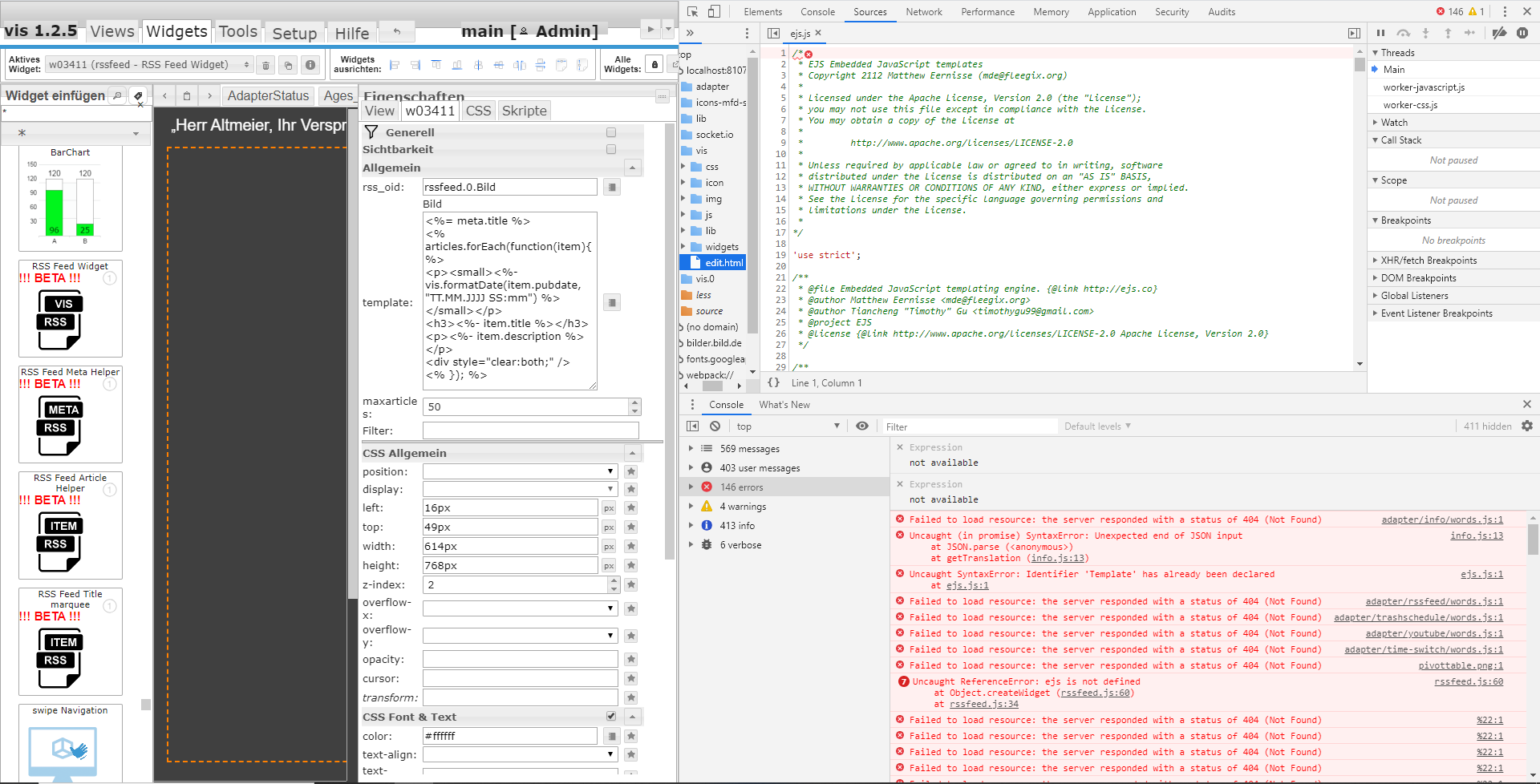Hide the DevTools file navigator
The height and width of the screenshot is (784, 1540).
click(x=773, y=33)
